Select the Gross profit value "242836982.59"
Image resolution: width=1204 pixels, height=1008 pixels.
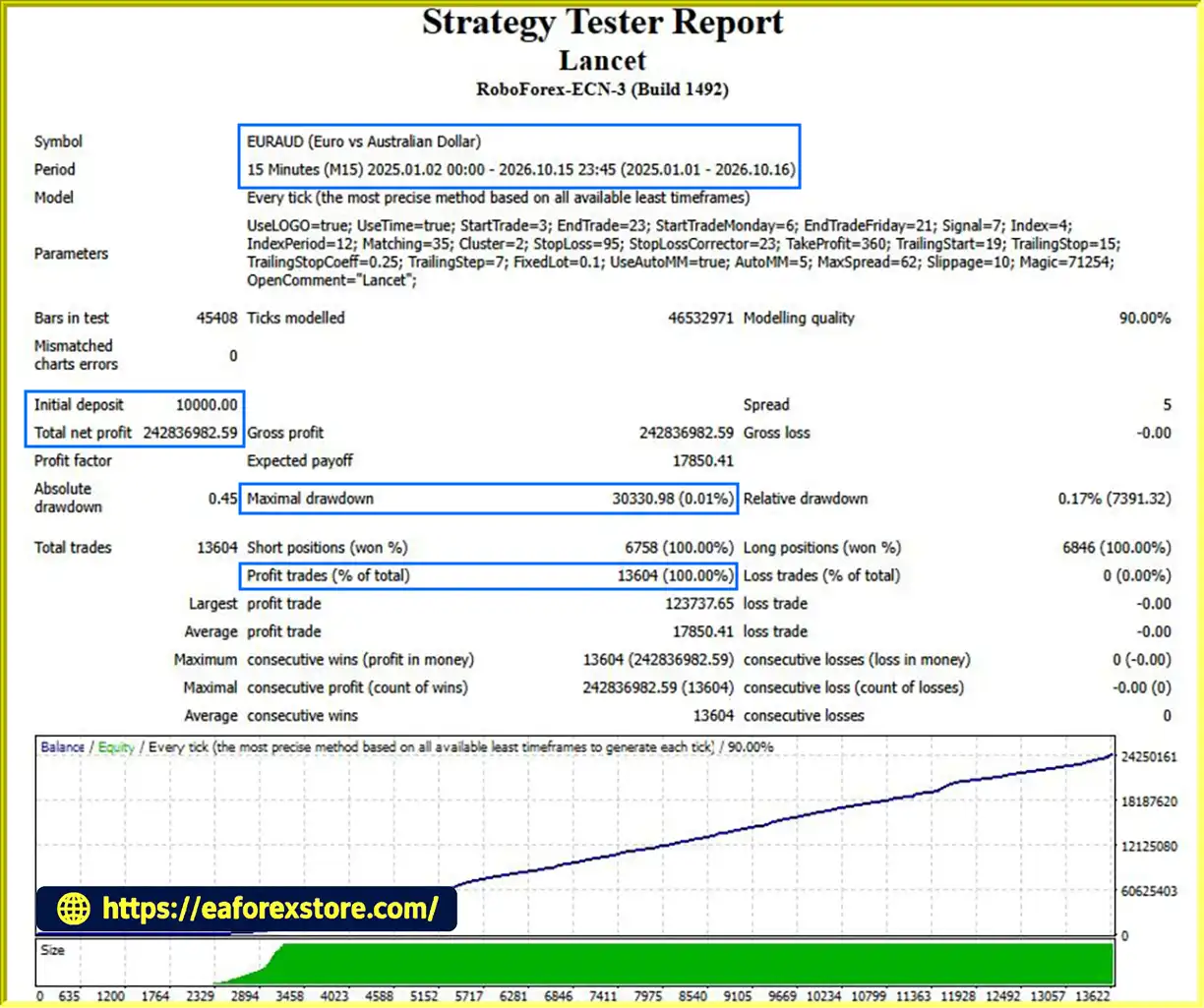687,433
